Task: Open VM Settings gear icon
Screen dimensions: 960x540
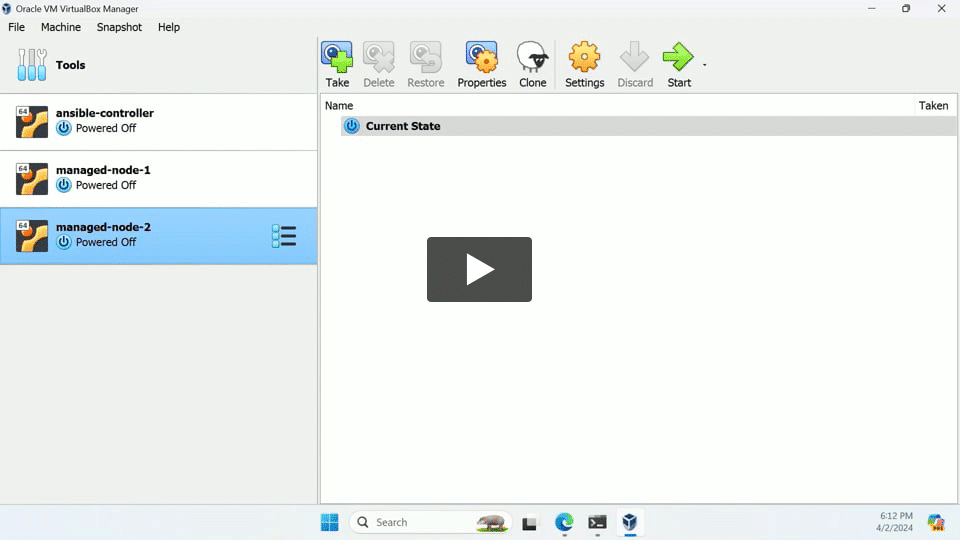Action: click(584, 58)
